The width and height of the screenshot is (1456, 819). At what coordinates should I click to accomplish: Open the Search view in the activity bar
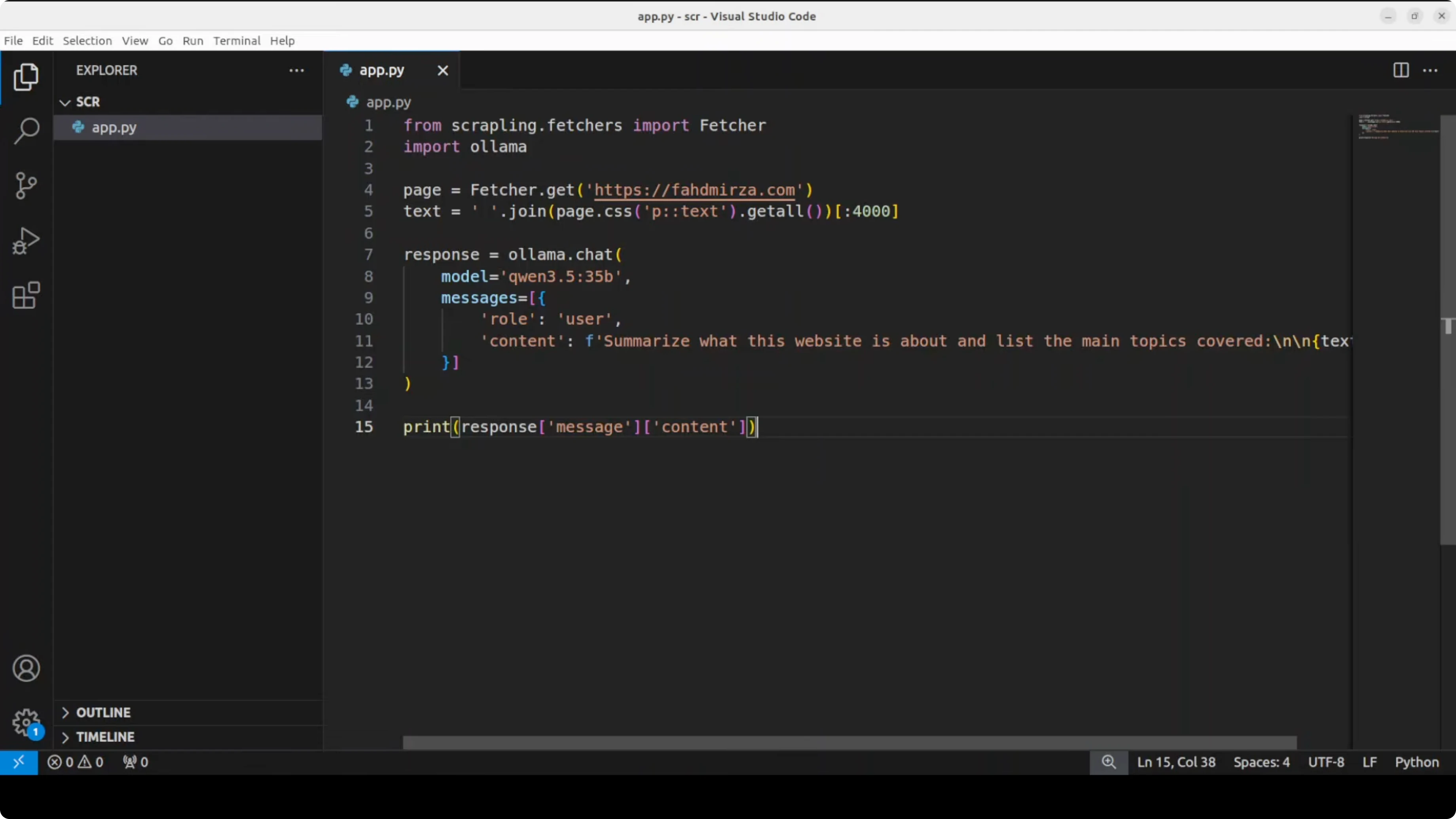click(25, 131)
